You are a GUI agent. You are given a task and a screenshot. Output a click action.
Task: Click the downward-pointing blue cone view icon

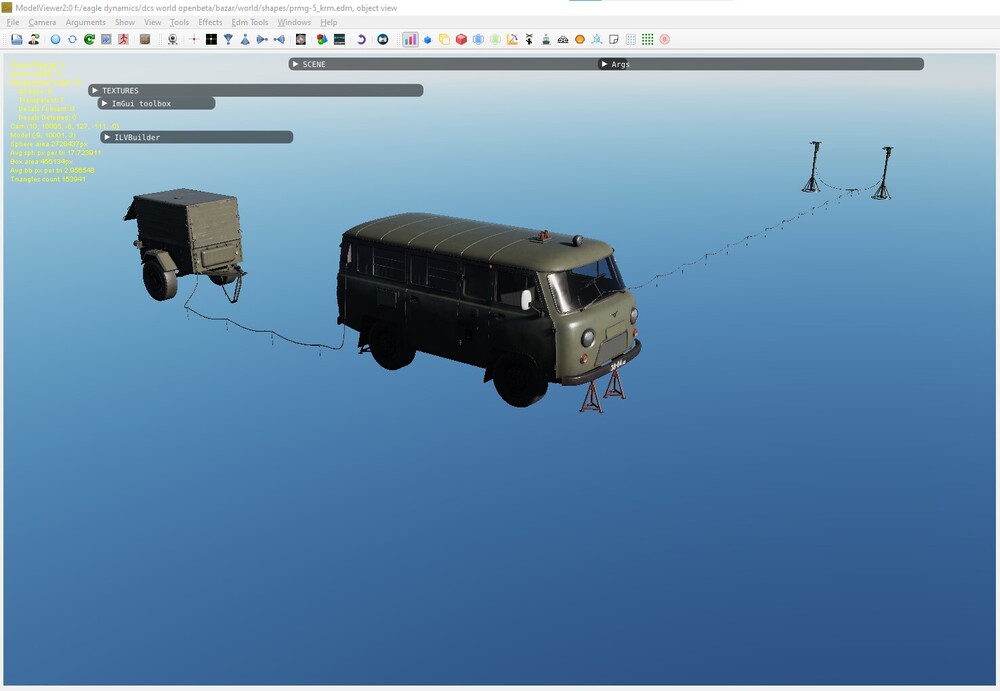(x=228, y=40)
